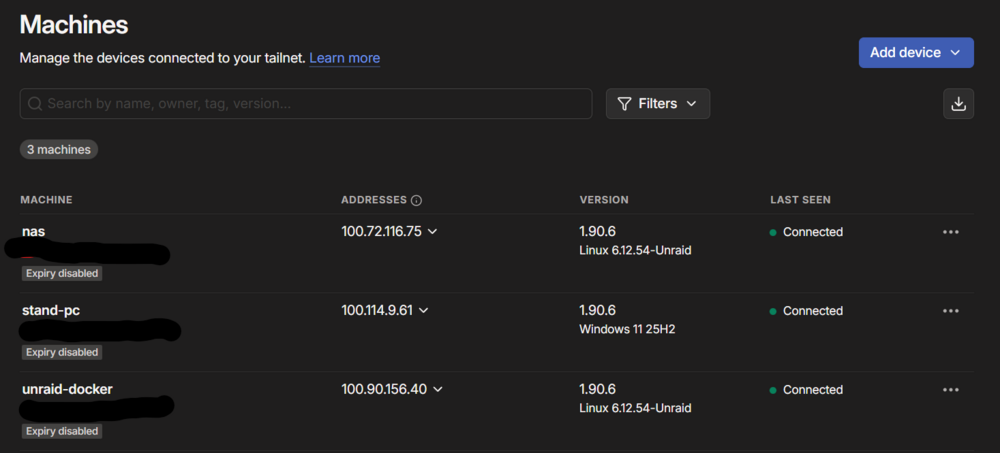Open the Add device dropdown arrow
Viewport: 1000px width, 453px height.
(x=955, y=53)
